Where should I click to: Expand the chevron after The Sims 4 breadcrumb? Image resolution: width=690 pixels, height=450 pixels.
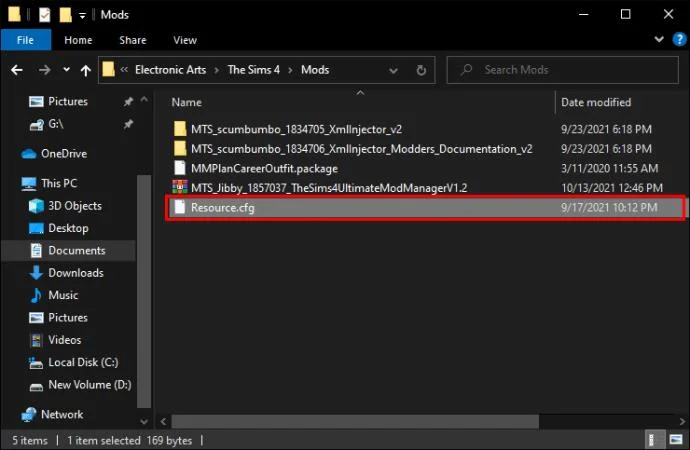point(290,70)
